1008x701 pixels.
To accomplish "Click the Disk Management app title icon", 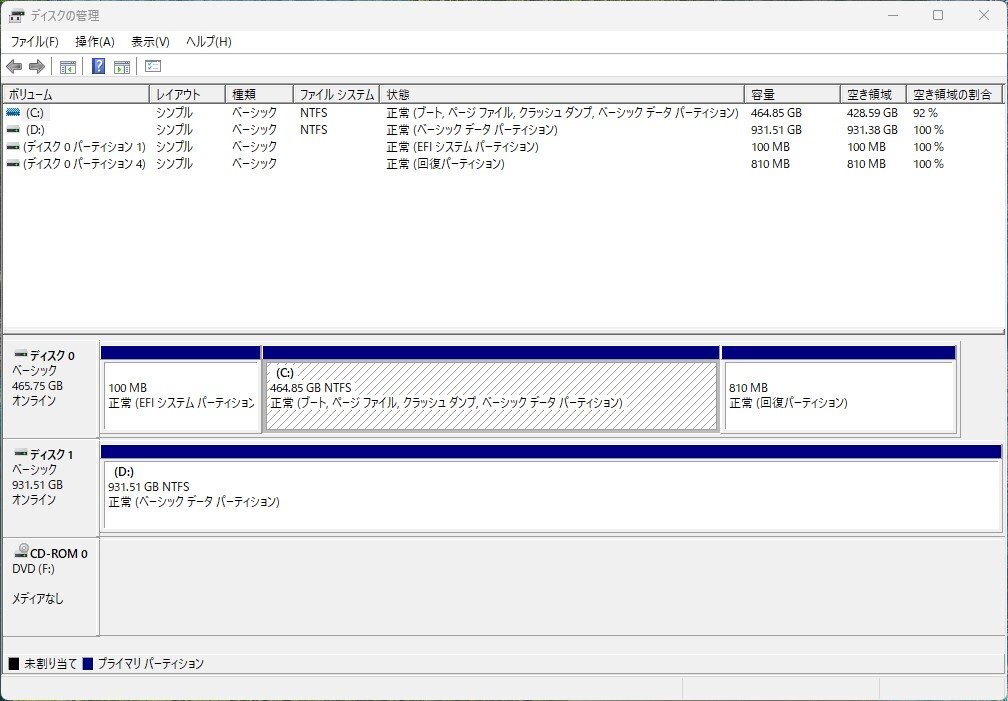I will [x=17, y=15].
